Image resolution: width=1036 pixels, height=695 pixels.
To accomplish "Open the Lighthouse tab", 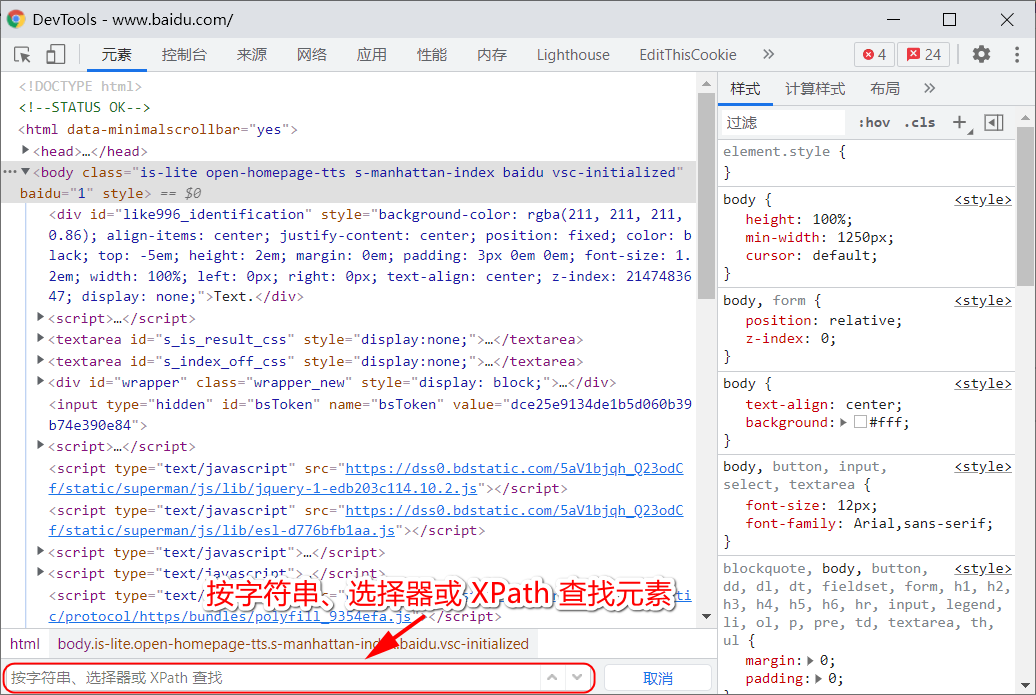I will (x=573, y=55).
